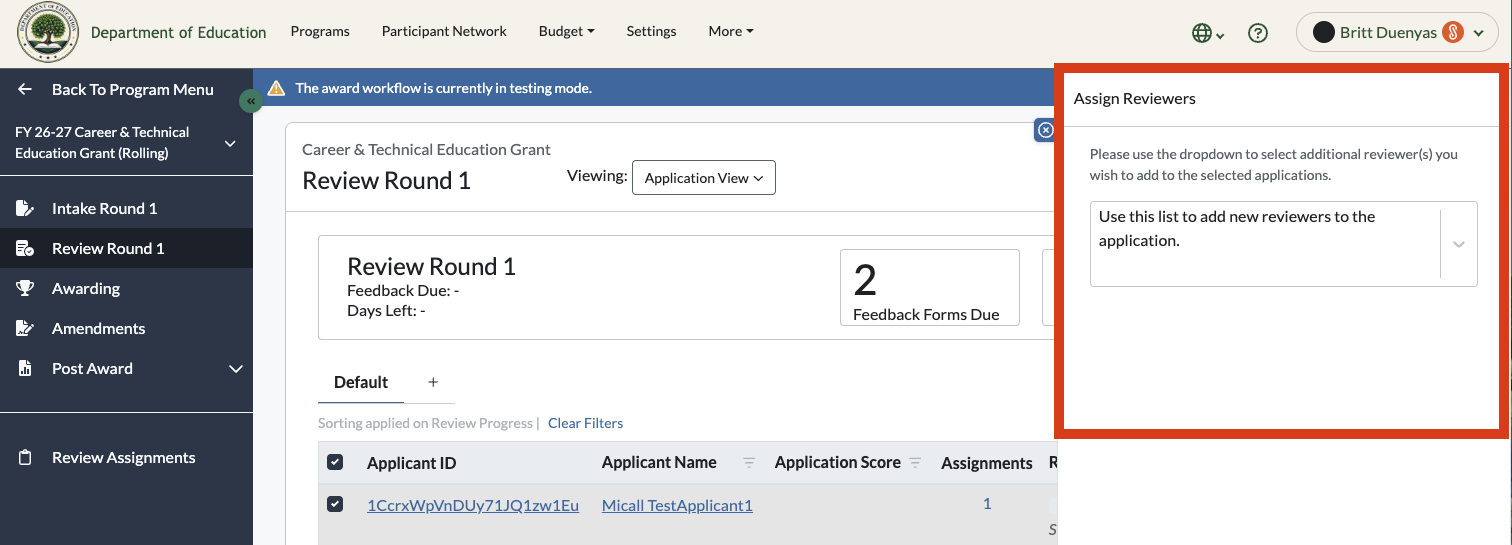Open the Application View viewing dropdown

coord(704,178)
